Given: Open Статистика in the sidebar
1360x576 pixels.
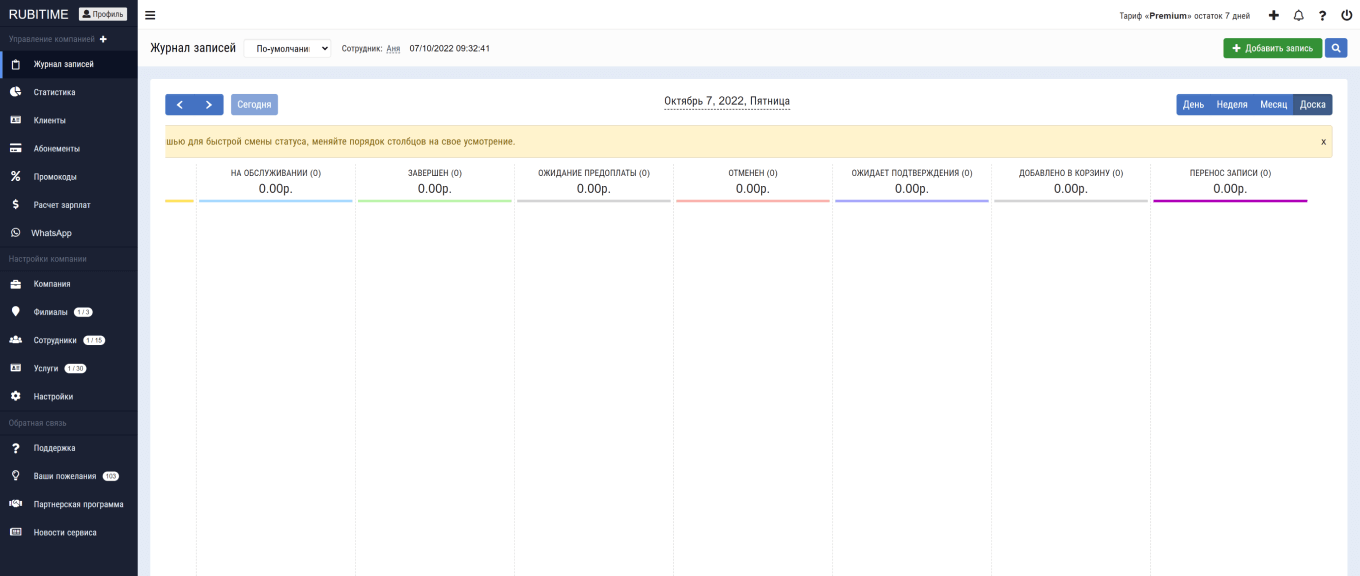Looking at the screenshot, I should (54, 92).
